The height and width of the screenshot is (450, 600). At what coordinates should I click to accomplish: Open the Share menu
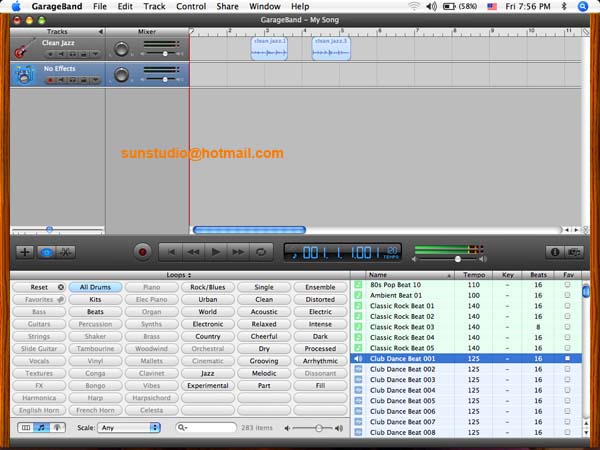point(227,7)
